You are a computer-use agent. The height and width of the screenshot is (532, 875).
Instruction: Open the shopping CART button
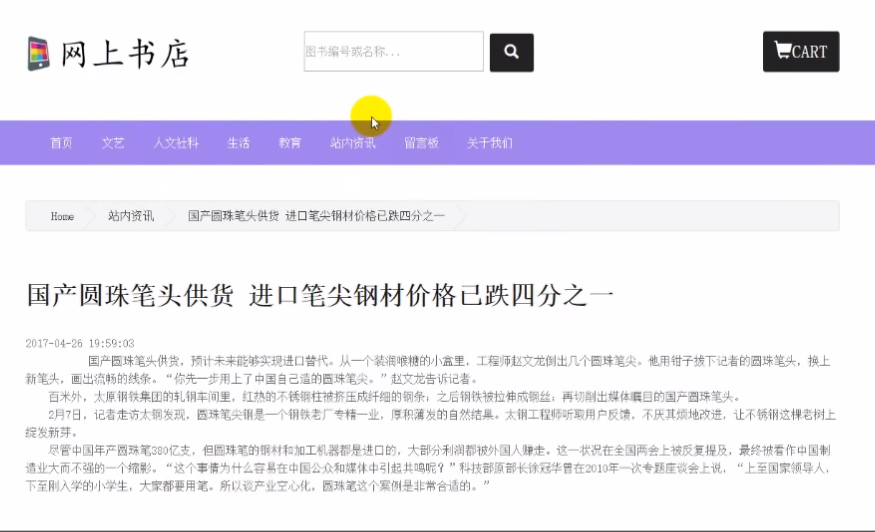(x=801, y=51)
